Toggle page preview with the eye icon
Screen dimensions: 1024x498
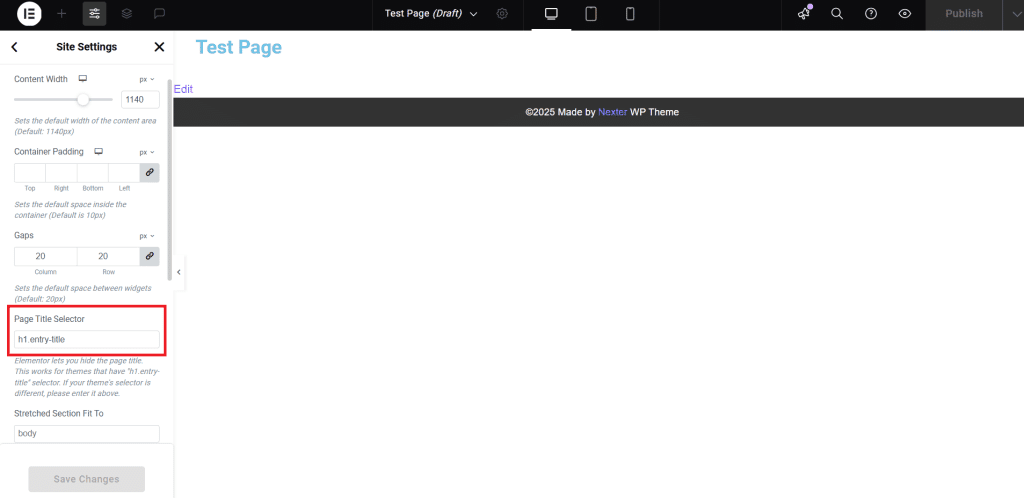point(905,14)
